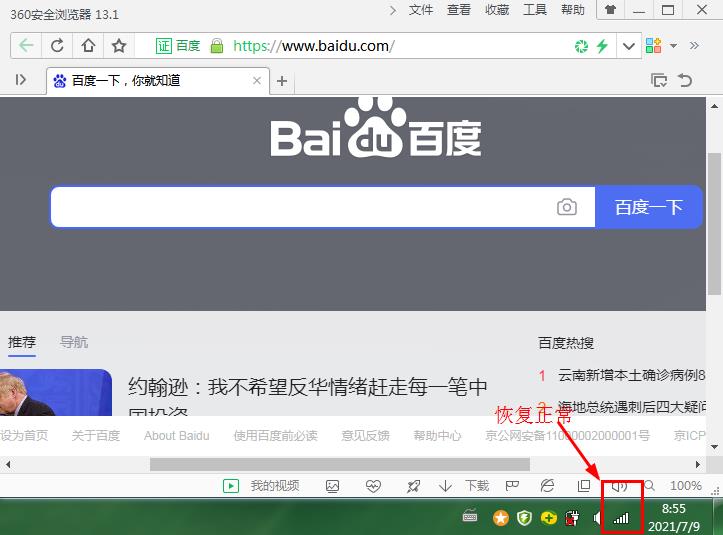This screenshot has width=723, height=535.
Task: Open the orange star tray icon
Action: pos(501,518)
